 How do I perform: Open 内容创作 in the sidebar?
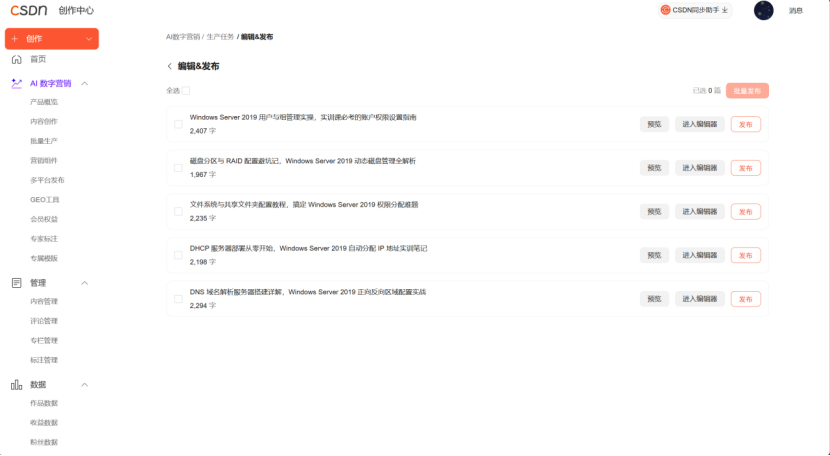click(x=44, y=122)
